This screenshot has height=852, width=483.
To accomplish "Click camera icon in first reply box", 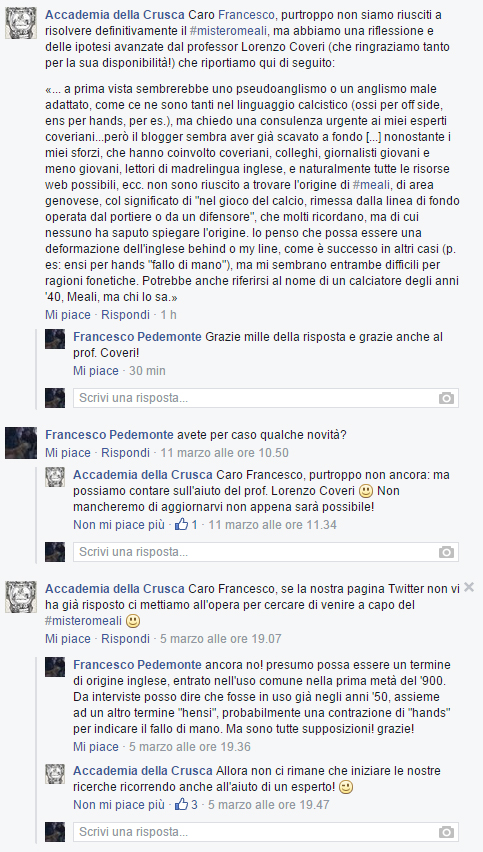I will point(446,398).
